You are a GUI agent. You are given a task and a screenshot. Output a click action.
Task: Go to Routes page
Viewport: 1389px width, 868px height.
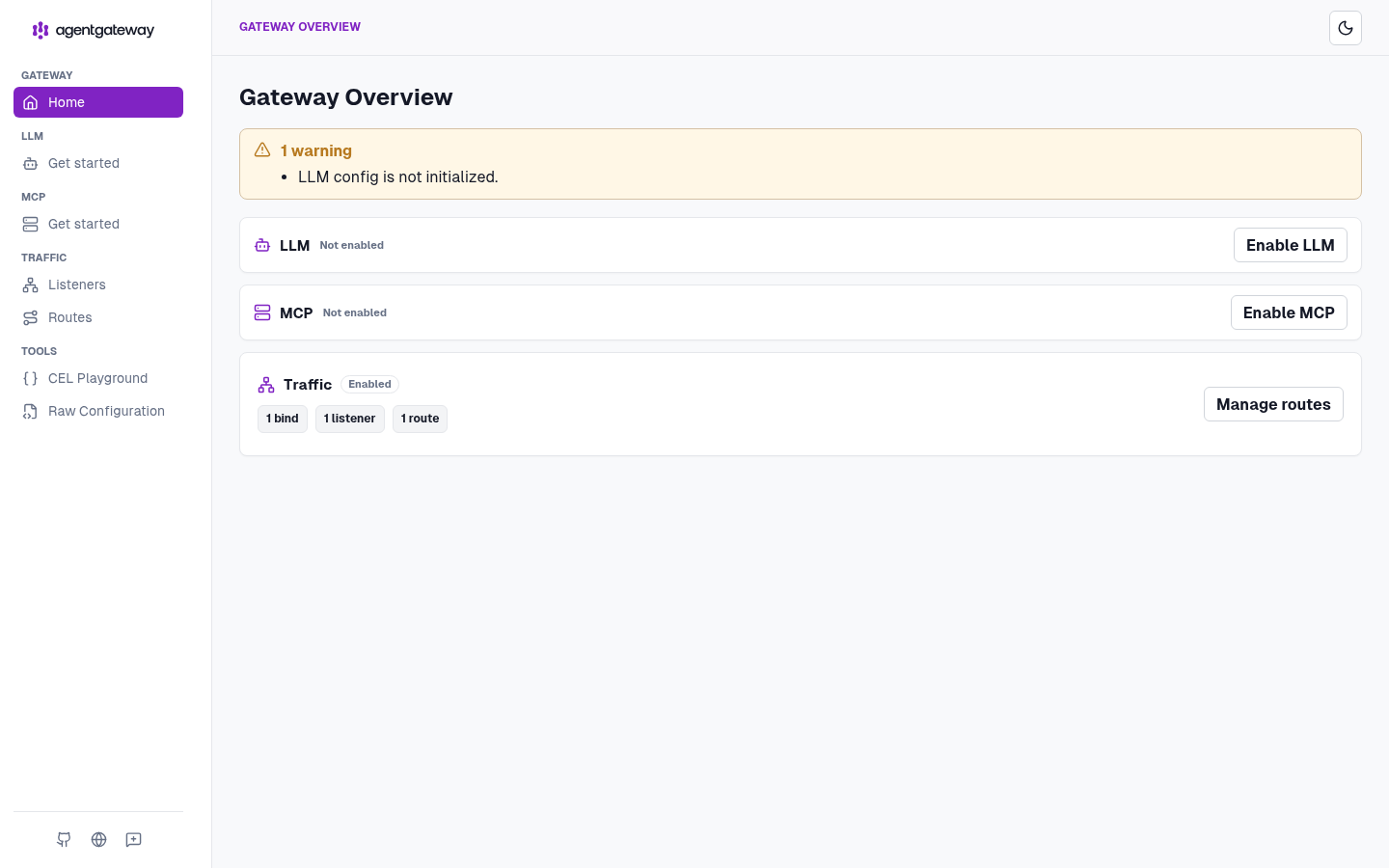[x=98, y=317]
